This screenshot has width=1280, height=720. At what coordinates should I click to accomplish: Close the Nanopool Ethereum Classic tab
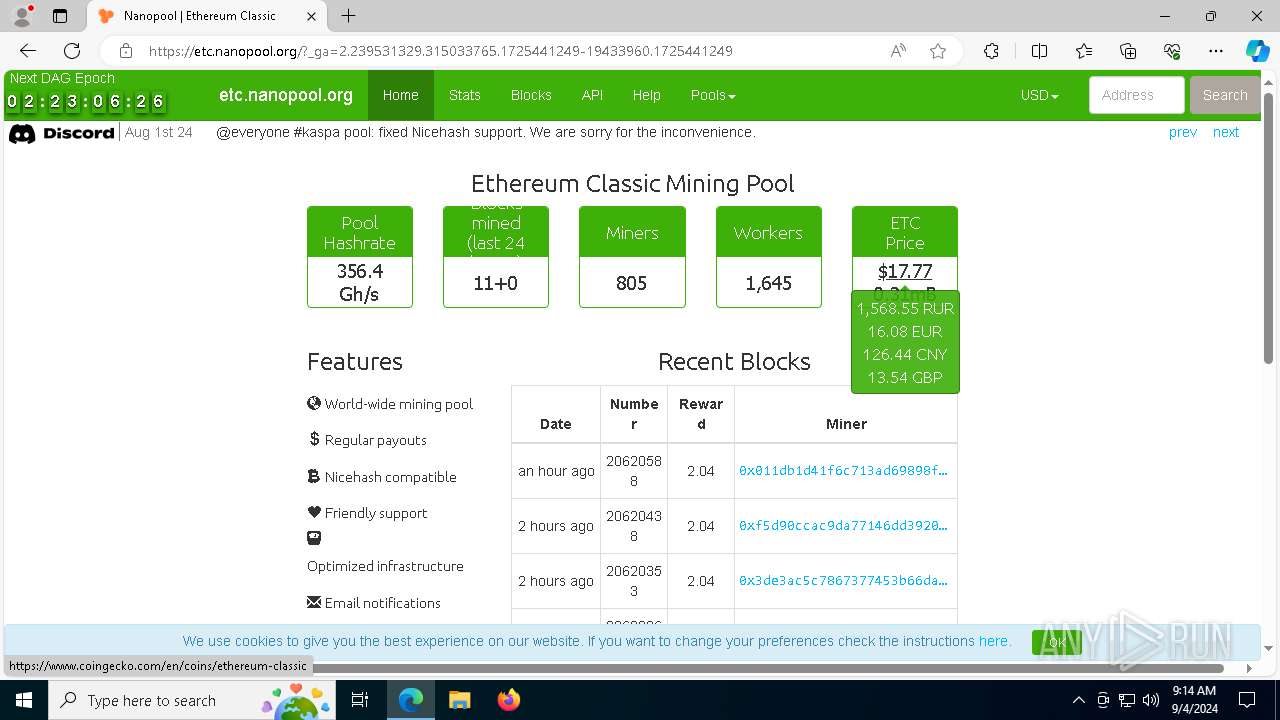[311, 16]
